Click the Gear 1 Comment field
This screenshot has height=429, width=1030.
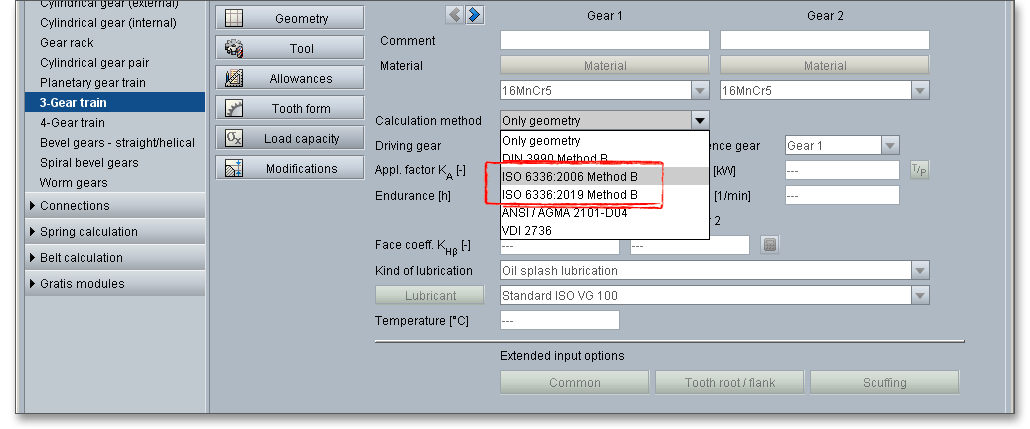click(x=604, y=41)
